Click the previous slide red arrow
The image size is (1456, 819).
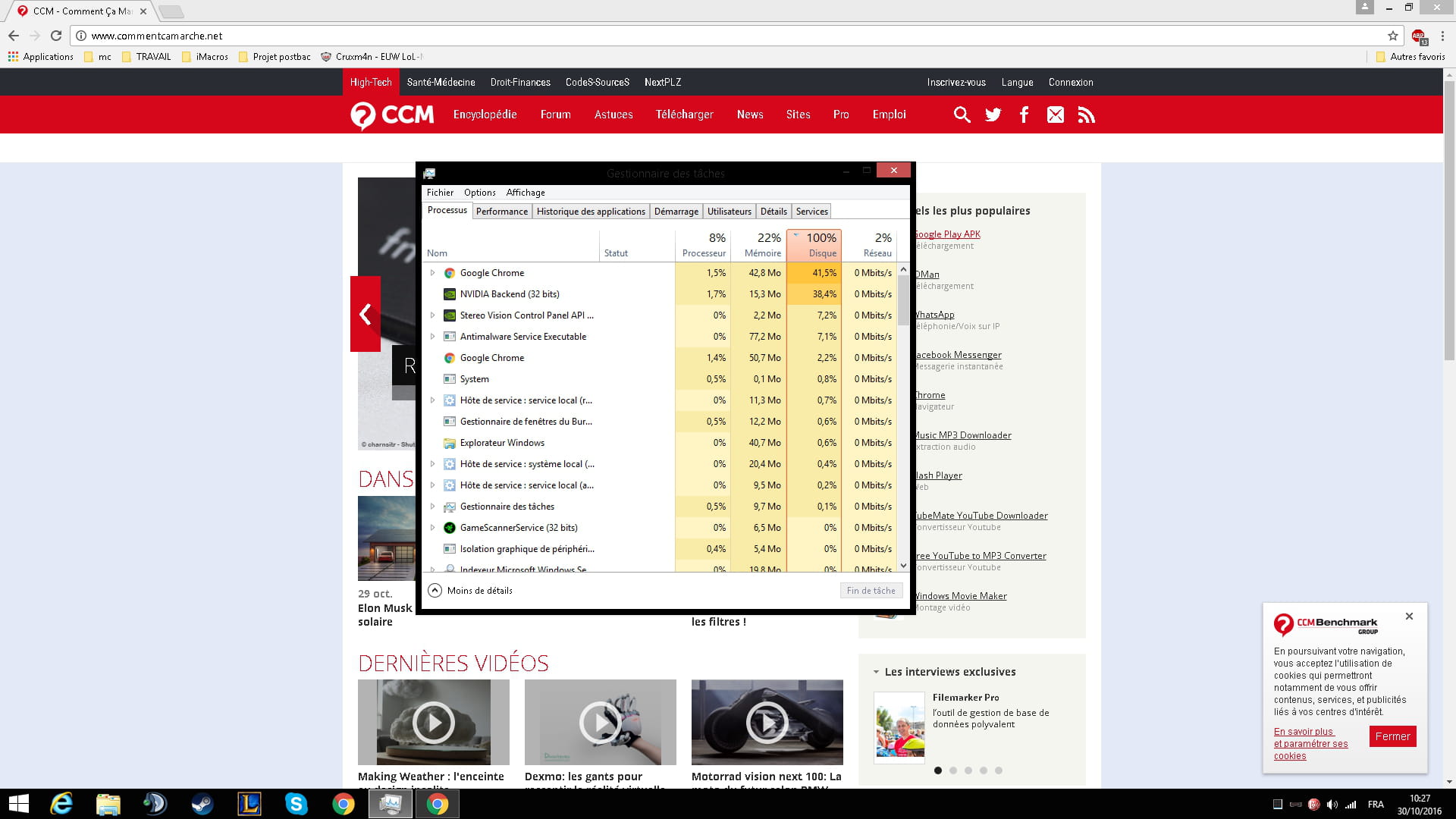(365, 314)
